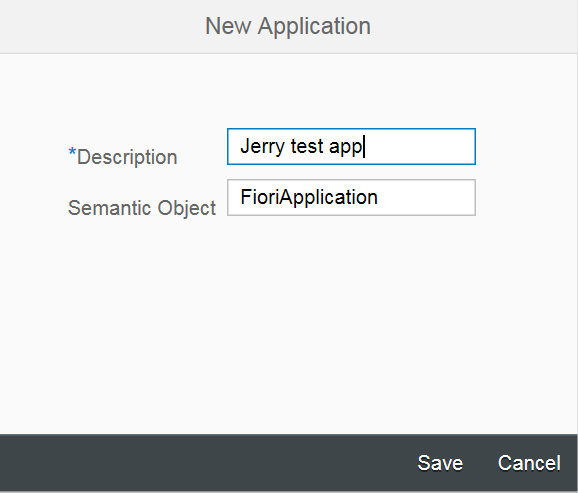Place cursor on "app" in Description field
The height and width of the screenshot is (493, 578).
click(345, 147)
